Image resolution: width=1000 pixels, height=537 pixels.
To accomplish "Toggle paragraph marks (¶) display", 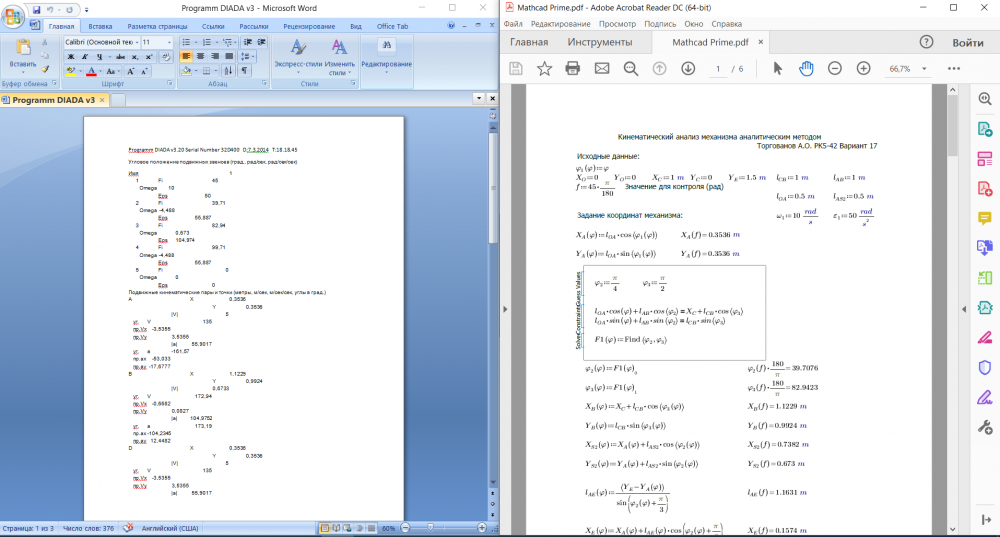I will (x=244, y=70).
